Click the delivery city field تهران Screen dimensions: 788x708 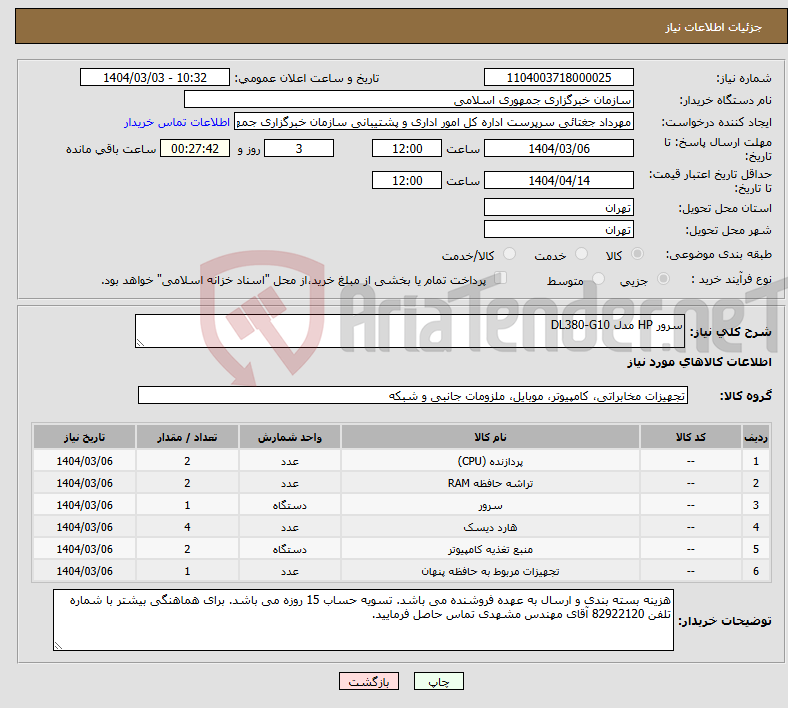point(558,229)
